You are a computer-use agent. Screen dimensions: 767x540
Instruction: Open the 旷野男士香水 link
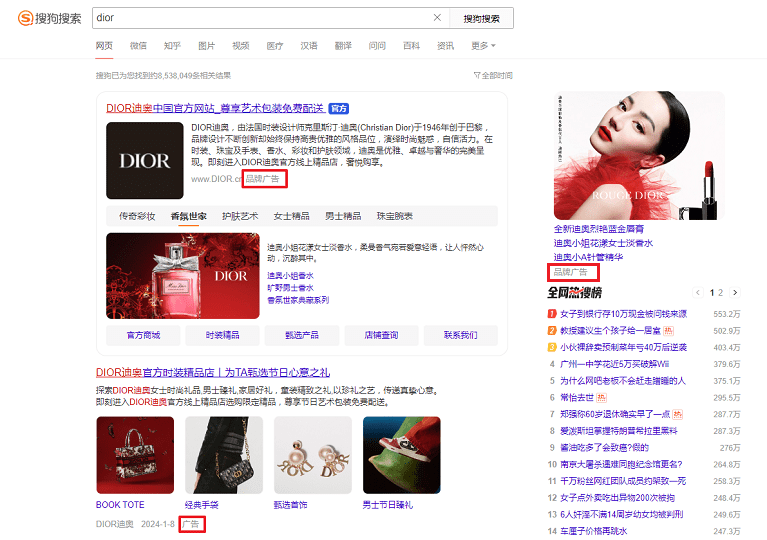pos(291,288)
